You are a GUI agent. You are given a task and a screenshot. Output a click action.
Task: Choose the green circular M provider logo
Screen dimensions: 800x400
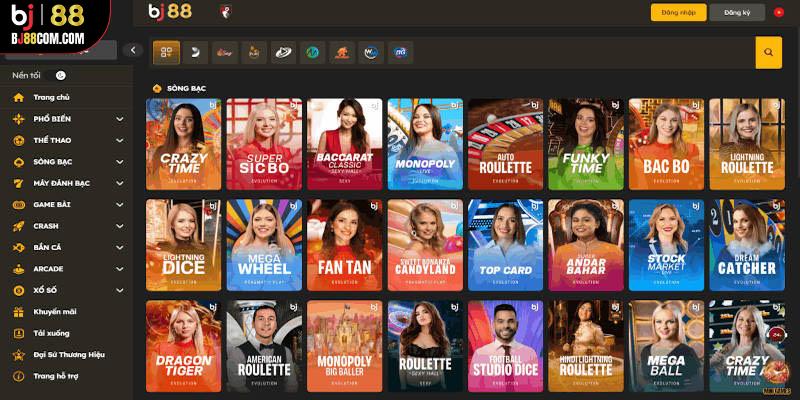[313, 53]
